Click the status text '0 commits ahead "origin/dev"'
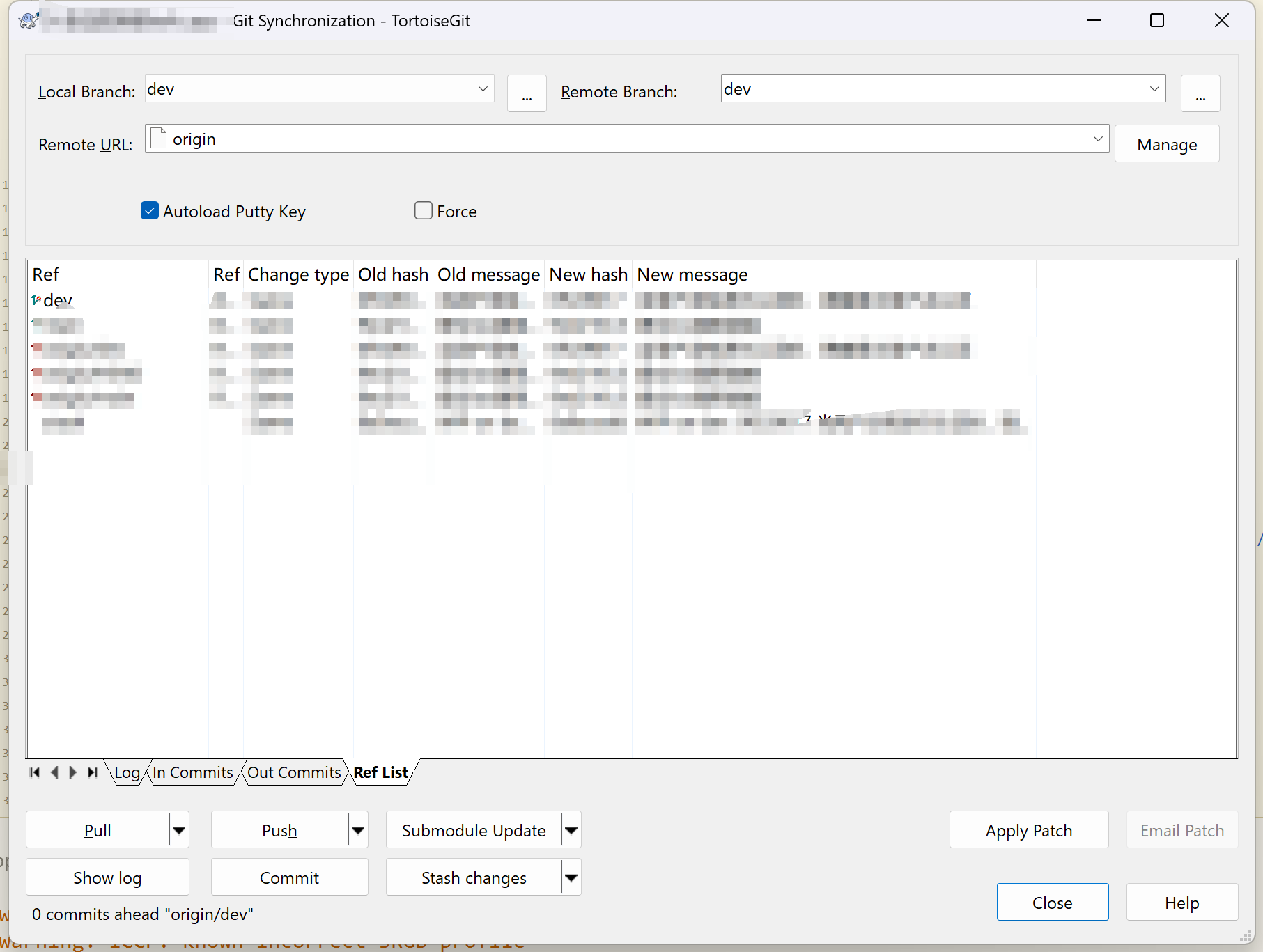The width and height of the screenshot is (1263, 952). click(142, 914)
